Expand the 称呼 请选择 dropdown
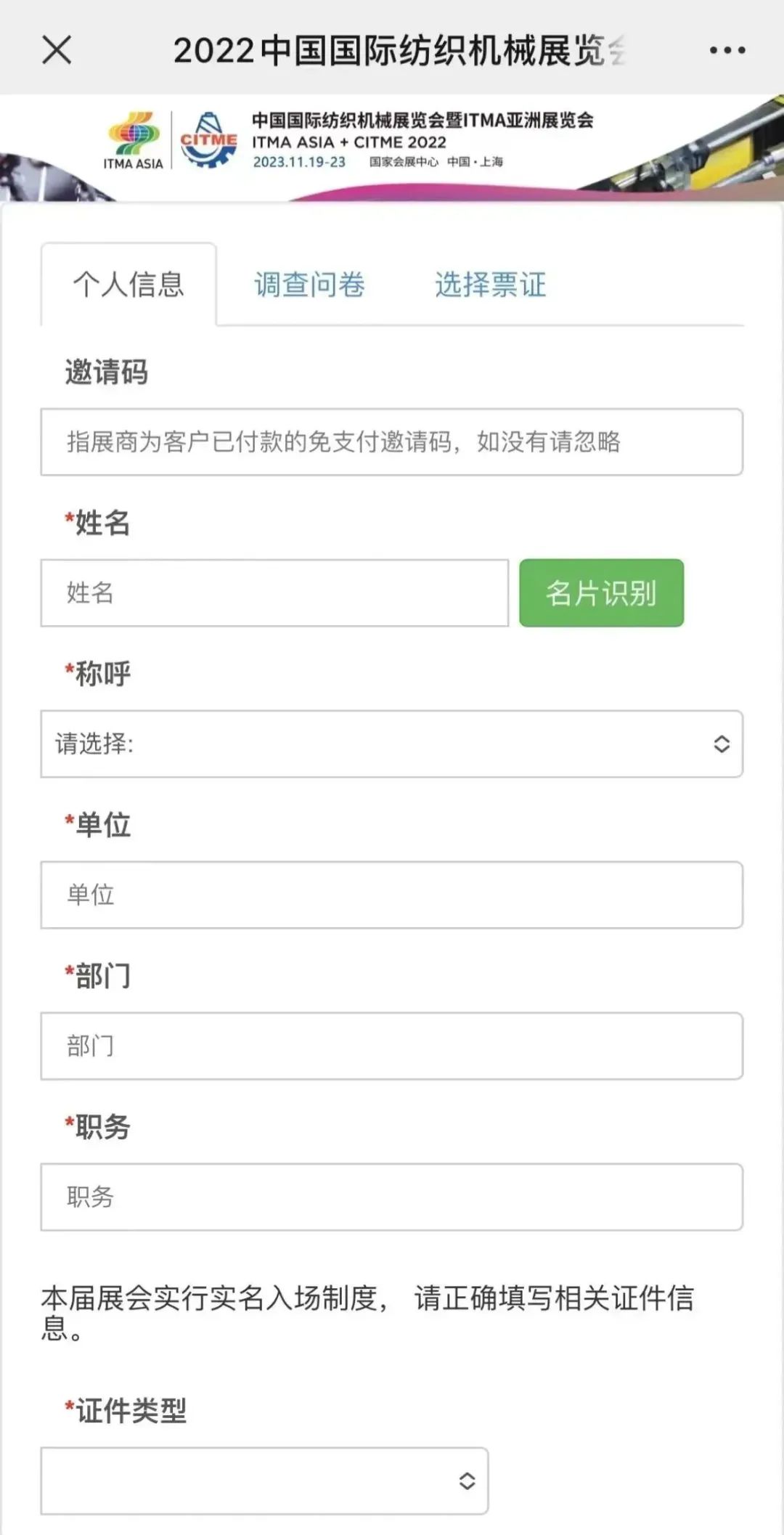 (377, 744)
